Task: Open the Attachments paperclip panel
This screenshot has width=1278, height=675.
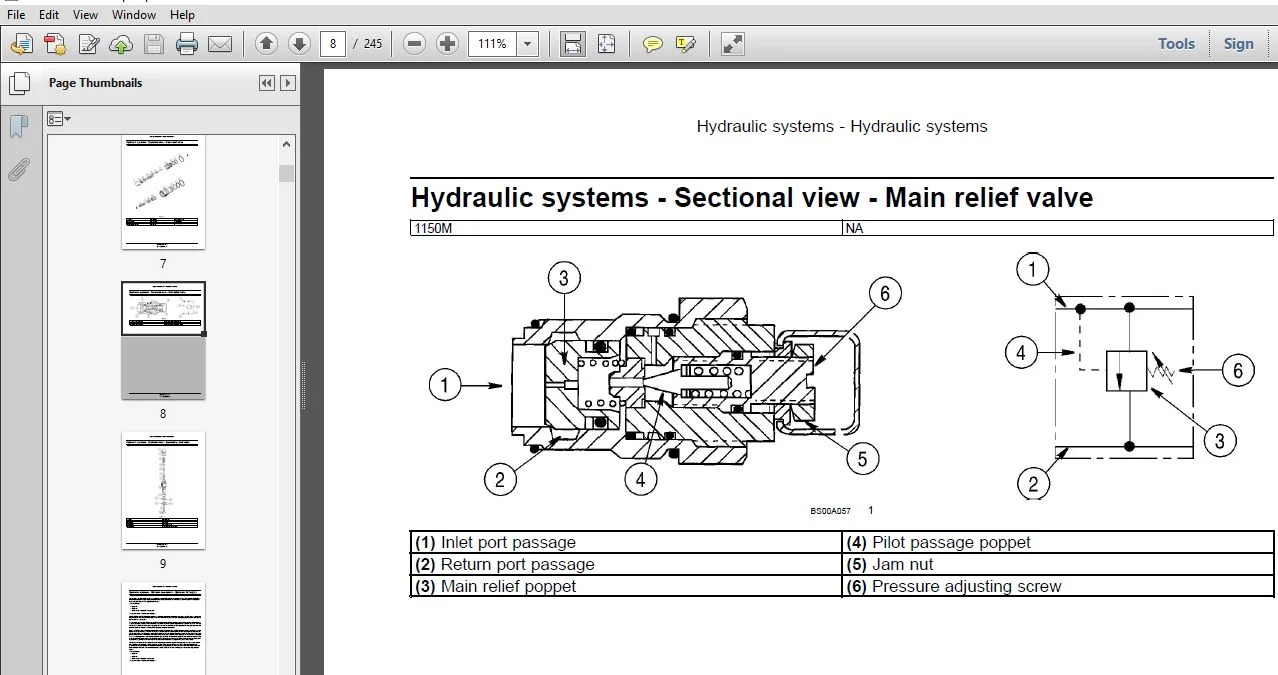Action: tap(18, 169)
